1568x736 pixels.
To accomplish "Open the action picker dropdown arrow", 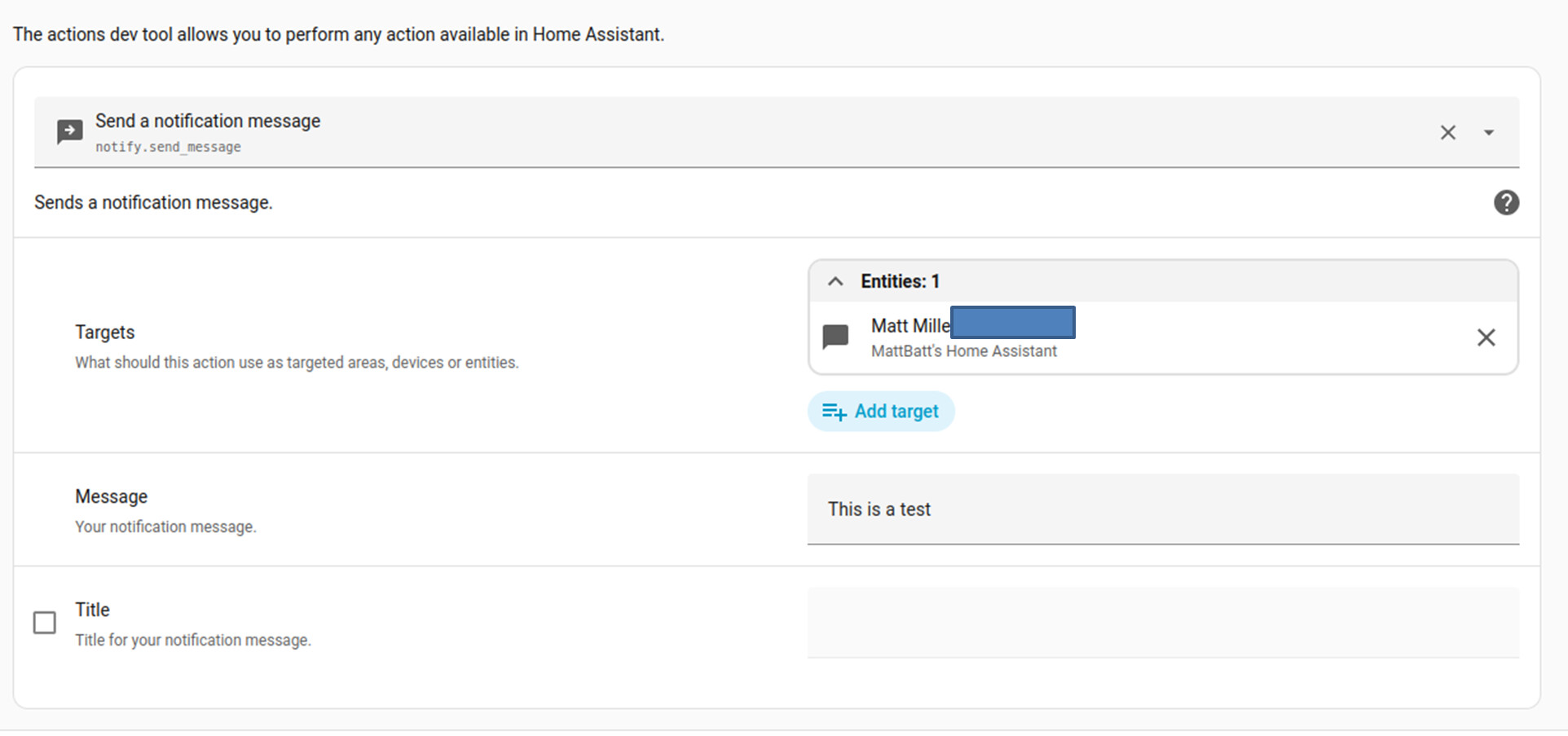I will pos(1488,133).
